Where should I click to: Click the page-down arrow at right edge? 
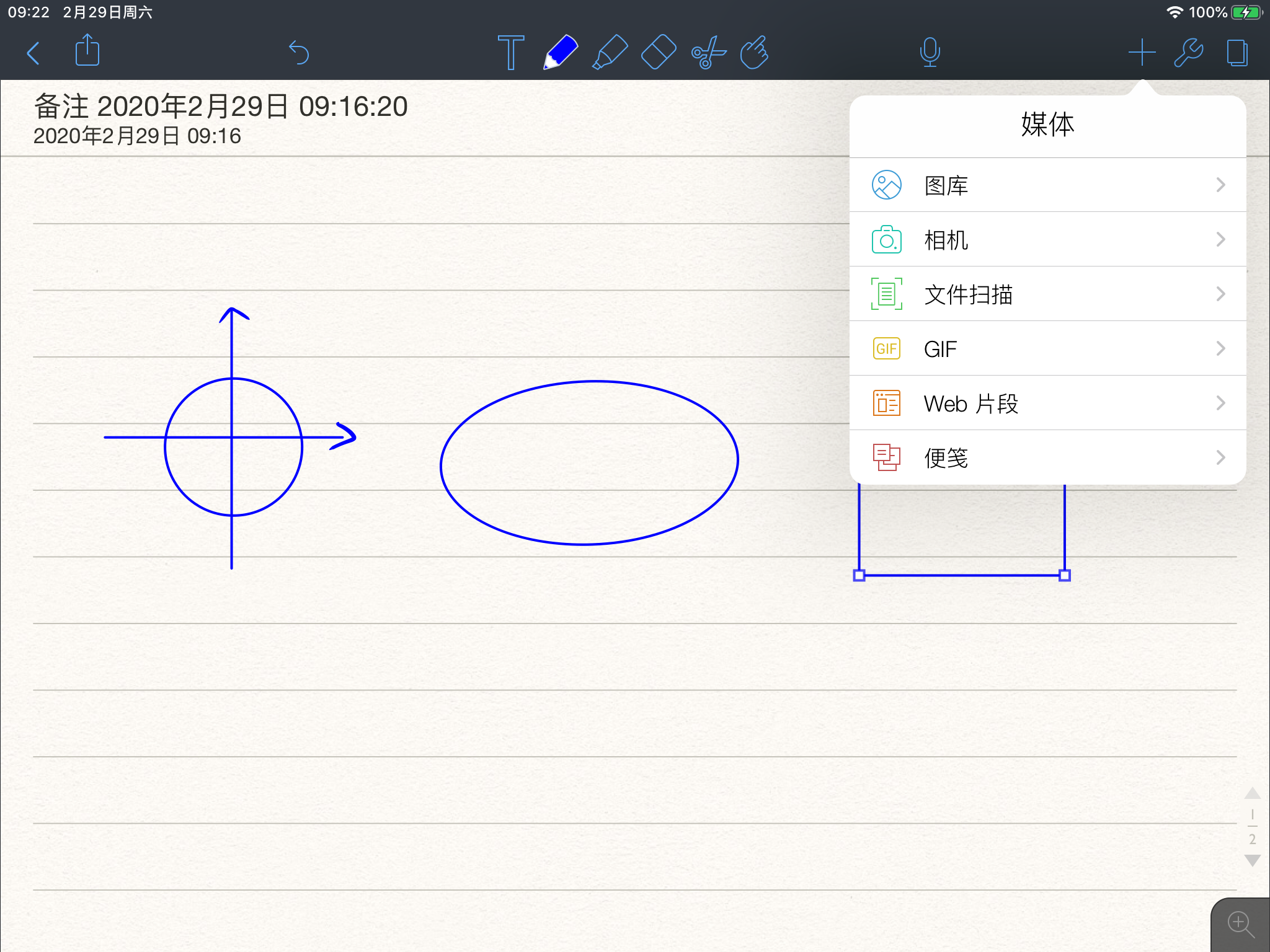coord(1252,861)
